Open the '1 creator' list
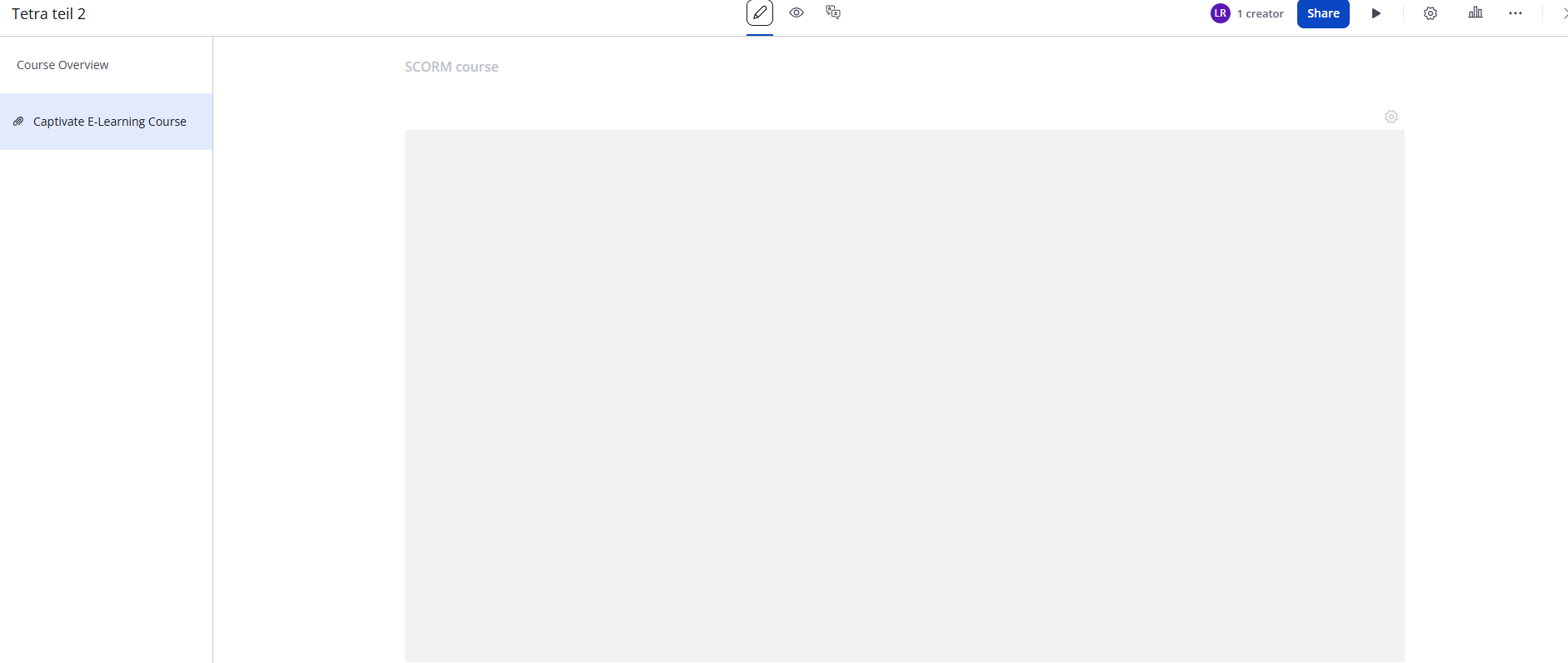This screenshot has width=1568, height=663. (x=1264, y=14)
